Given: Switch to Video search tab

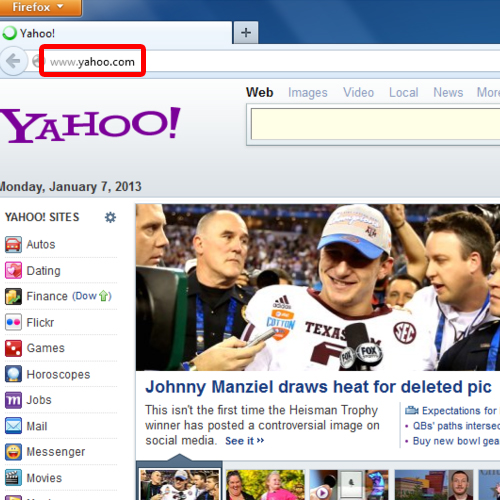Looking at the screenshot, I should click(359, 92).
